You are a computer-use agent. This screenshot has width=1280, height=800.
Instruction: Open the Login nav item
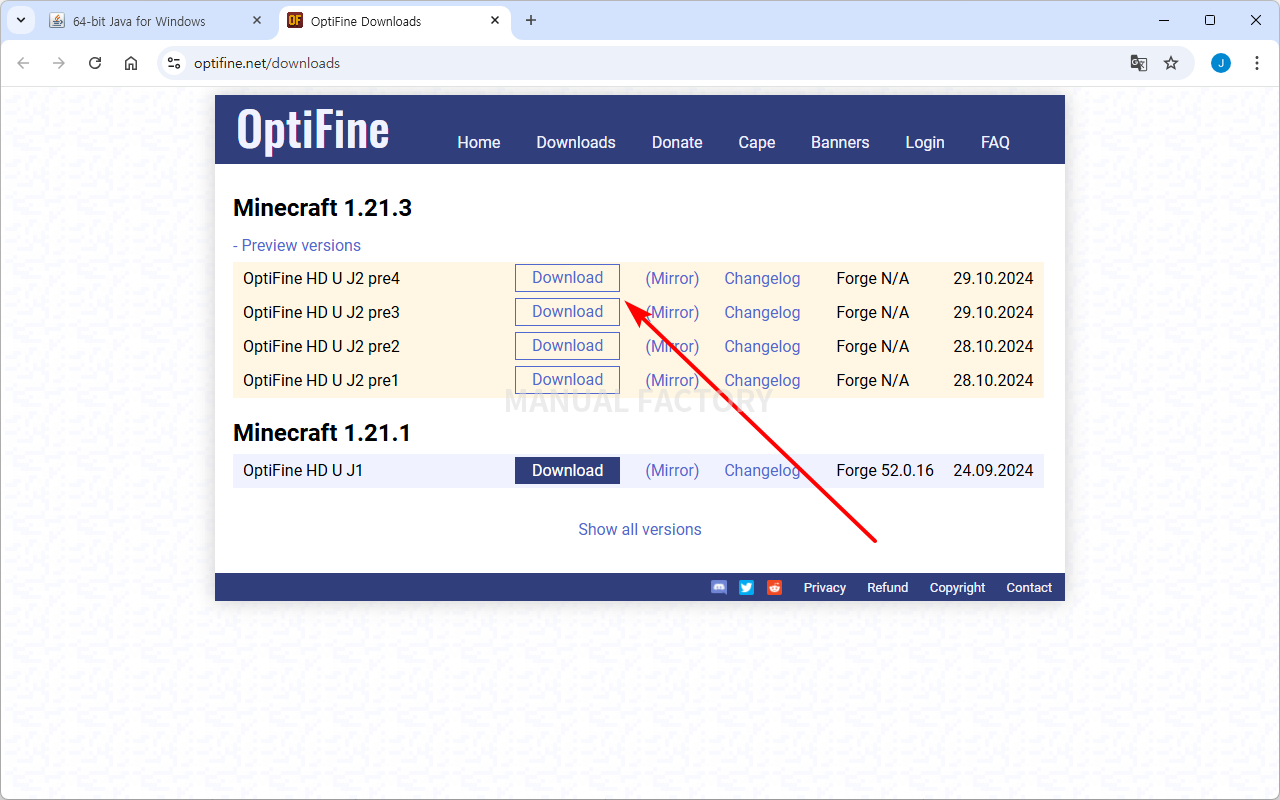(x=925, y=142)
